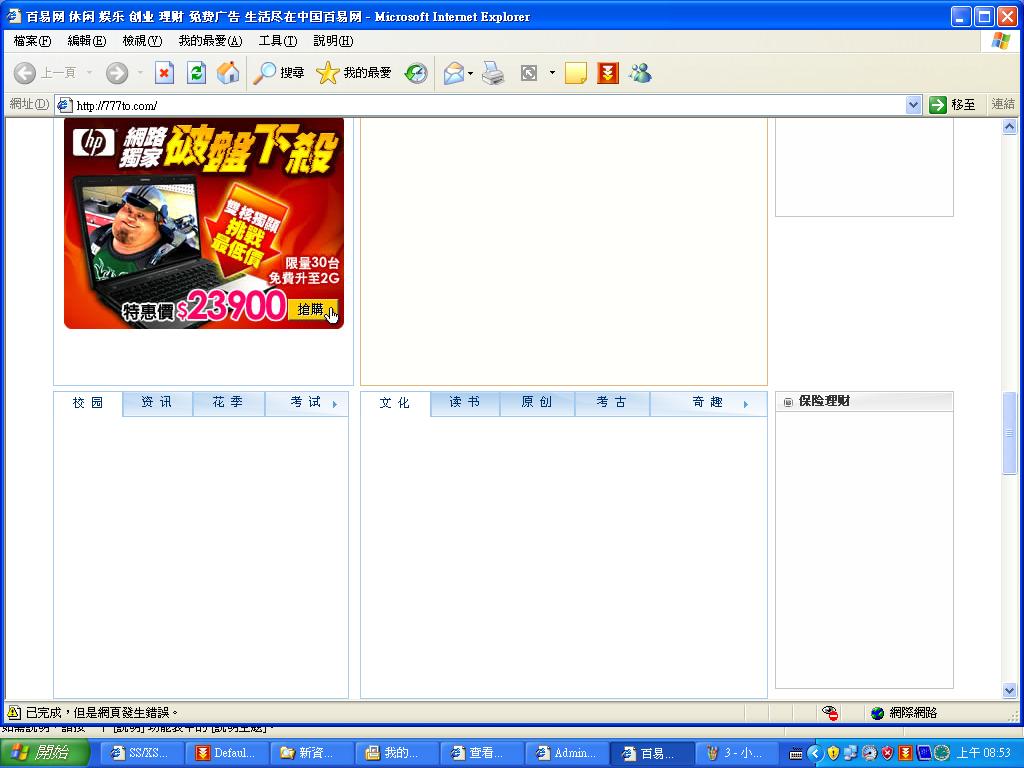Click the red shield tray icon
The width and height of the screenshot is (1024, 768).
pyautogui.click(x=888, y=753)
